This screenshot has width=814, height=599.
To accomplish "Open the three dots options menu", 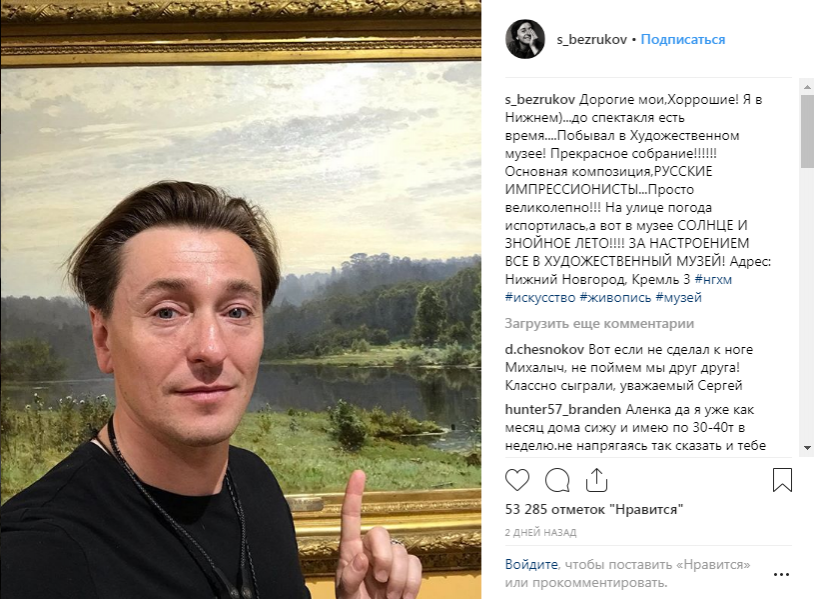I will point(781,575).
